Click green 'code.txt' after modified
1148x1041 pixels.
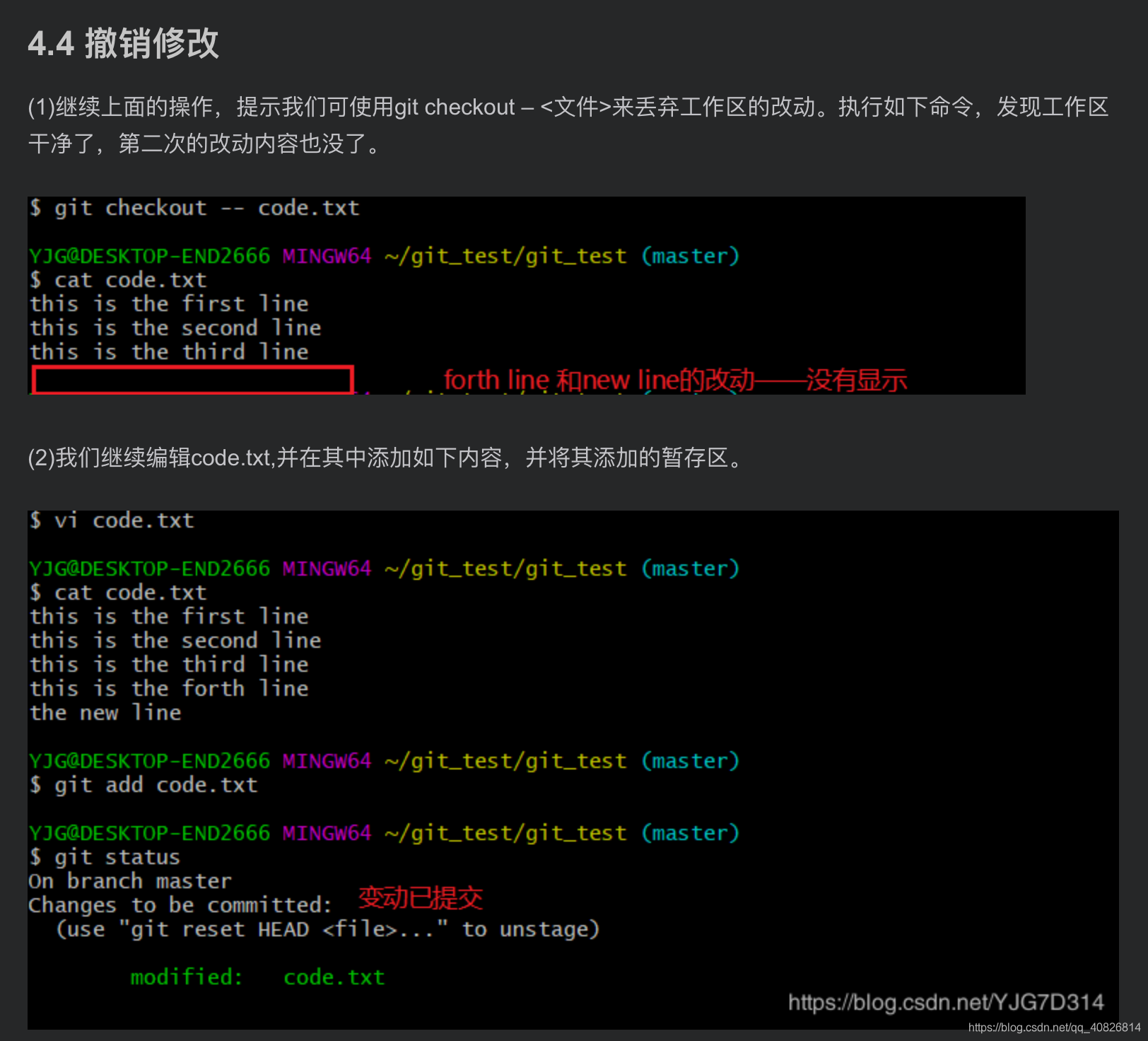(334, 977)
